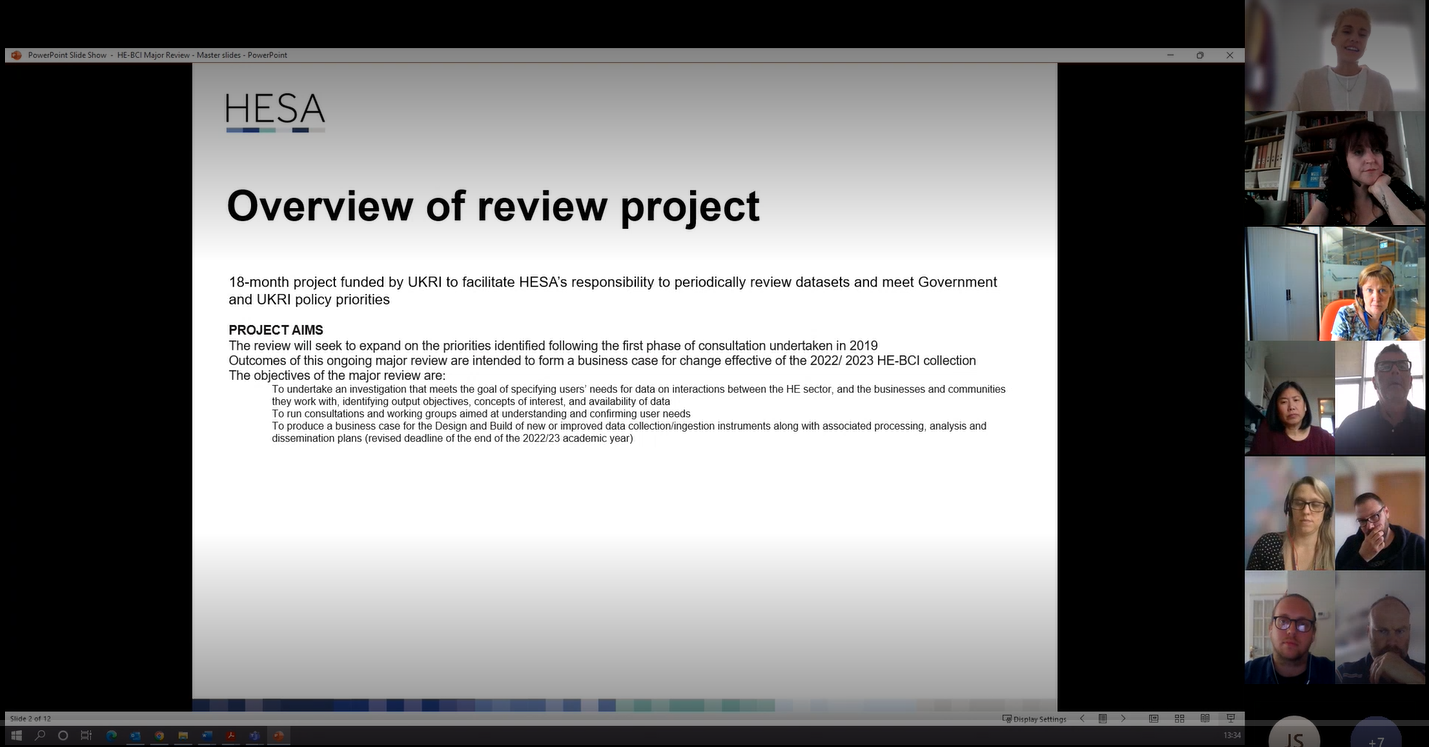Go to the previous slide arrow
Image resolution: width=1429 pixels, height=747 pixels.
click(x=1082, y=719)
